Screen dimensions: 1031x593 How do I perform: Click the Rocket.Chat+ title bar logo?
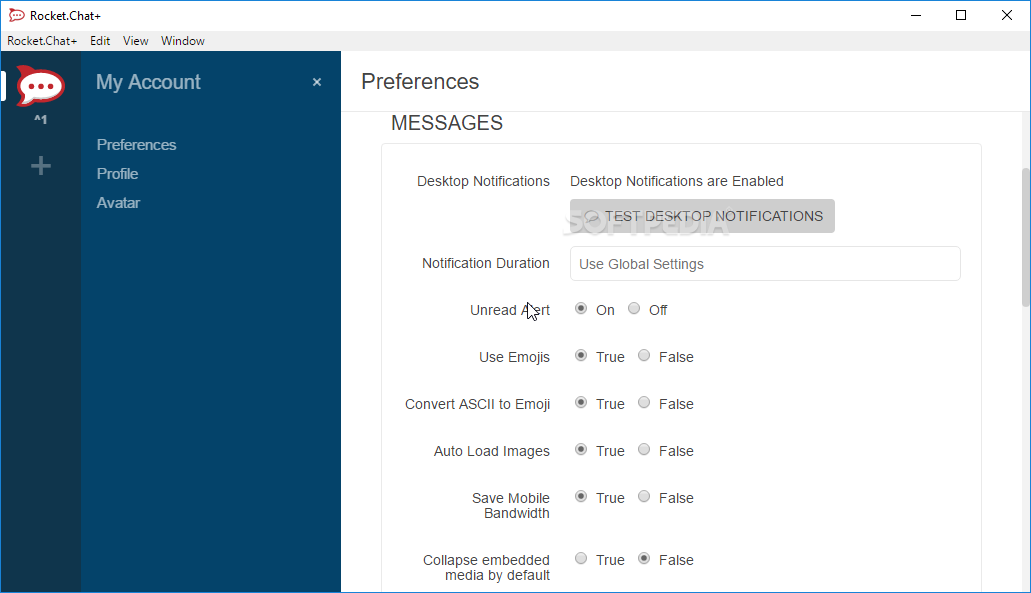coord(16,15)
